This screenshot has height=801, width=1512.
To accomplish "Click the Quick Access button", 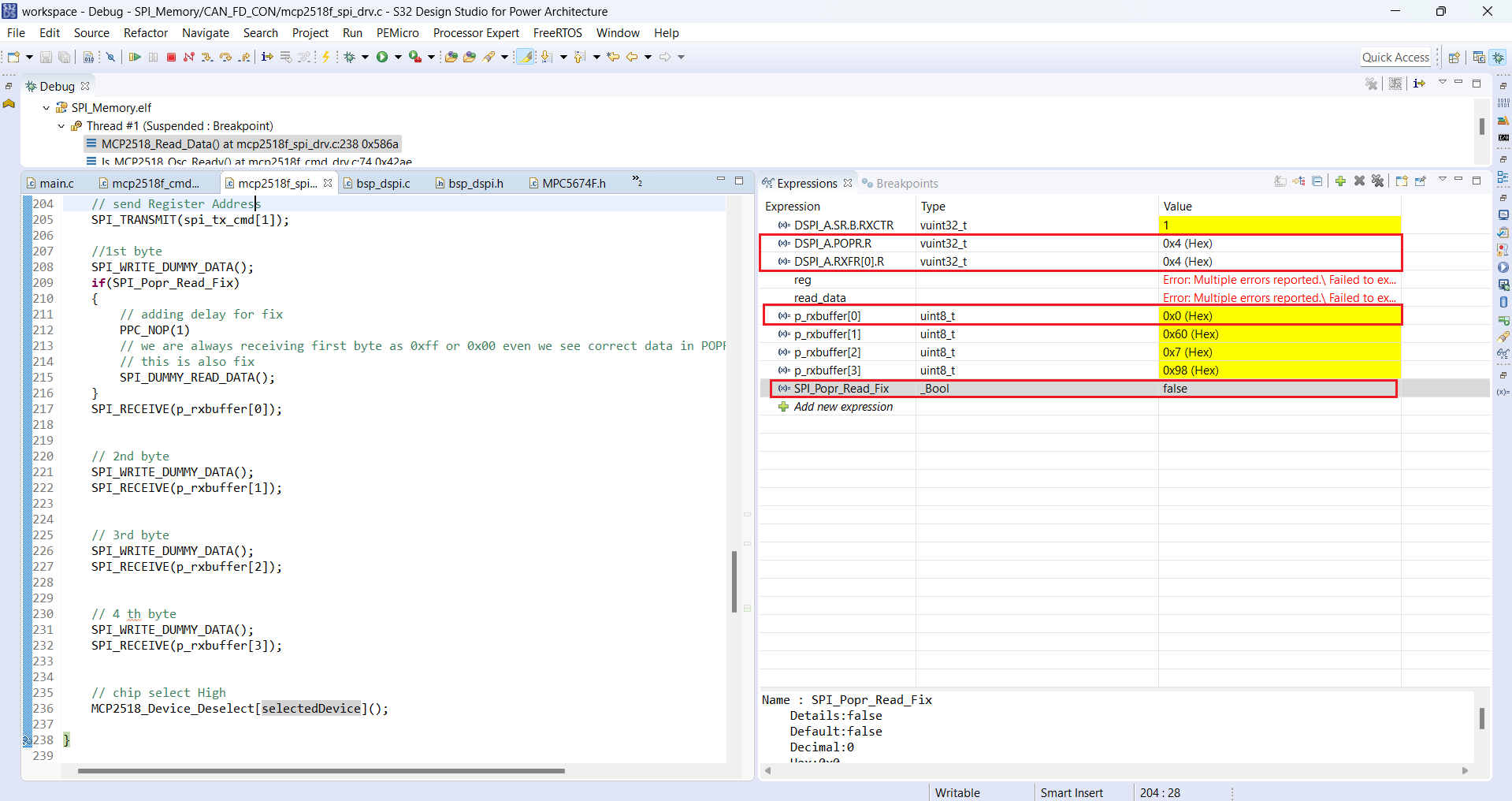I will coord(1395,57).
